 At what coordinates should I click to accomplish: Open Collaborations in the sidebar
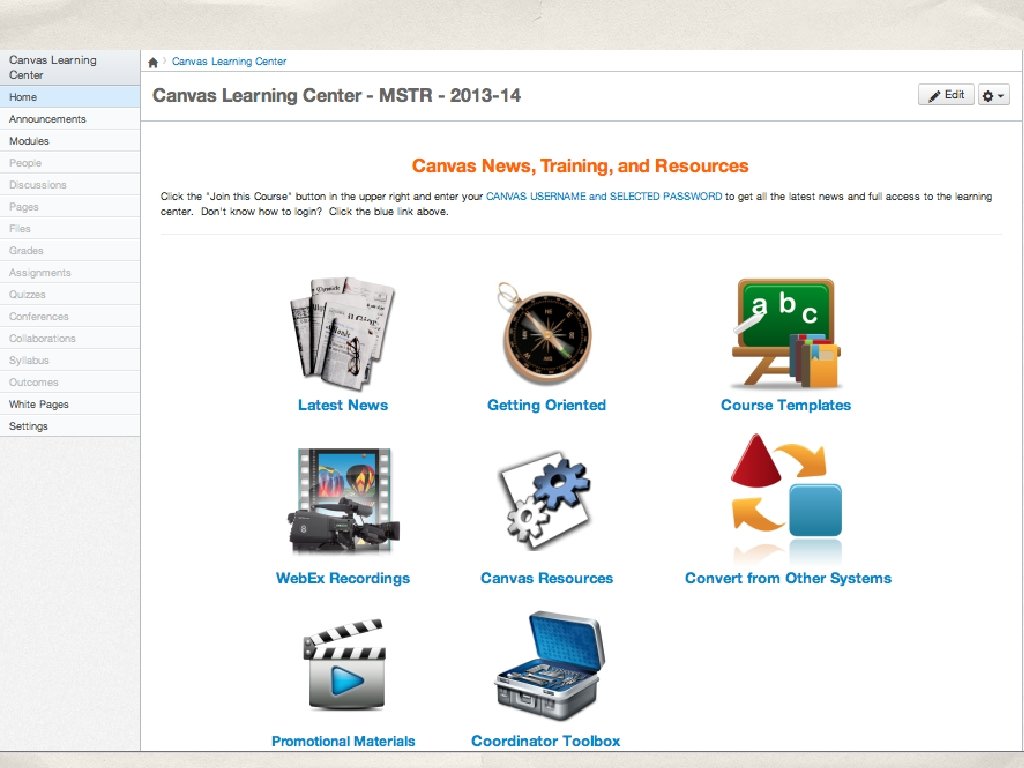(70, 338)
